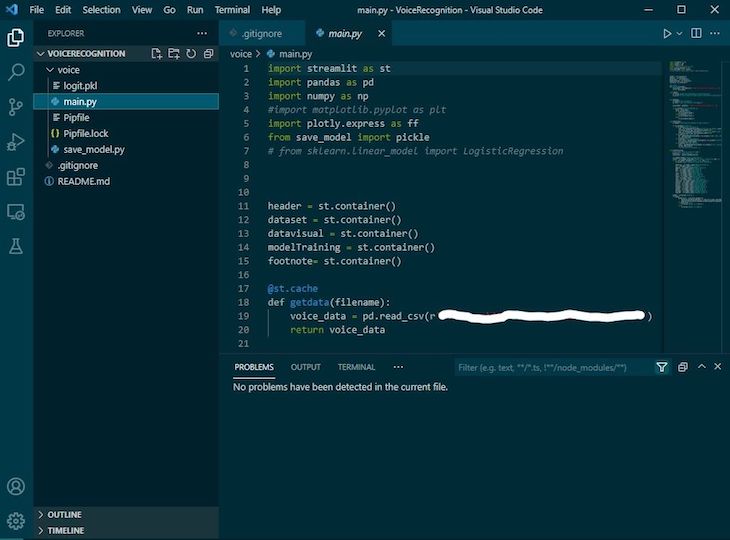Click the problems filter text field
Screen dimensions: 730x540
[x=550, y=367]
